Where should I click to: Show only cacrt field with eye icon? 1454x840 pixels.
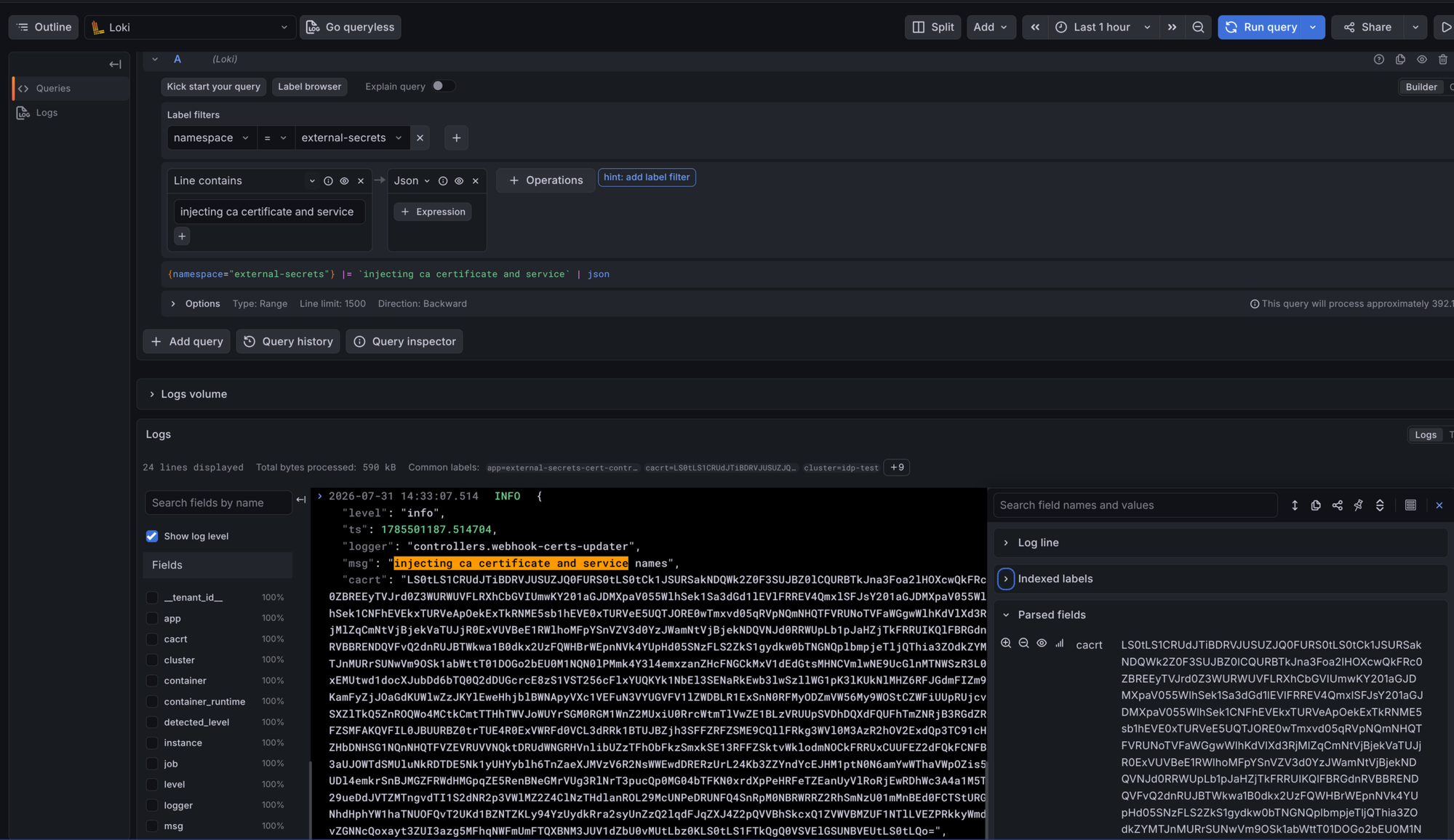point(1042,644)
